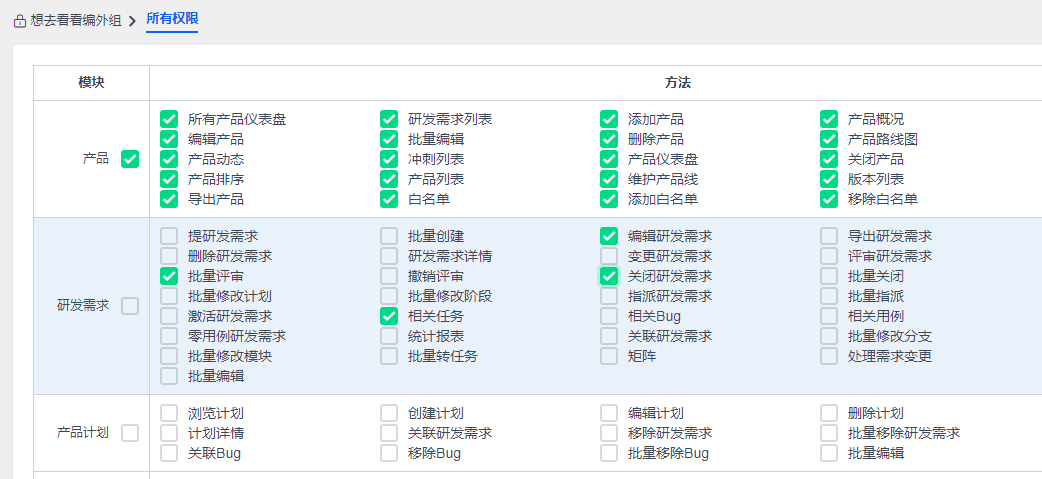Enable 导出研发需求 permission
This screenshot has width=1042, height=479.
[829, 236]
